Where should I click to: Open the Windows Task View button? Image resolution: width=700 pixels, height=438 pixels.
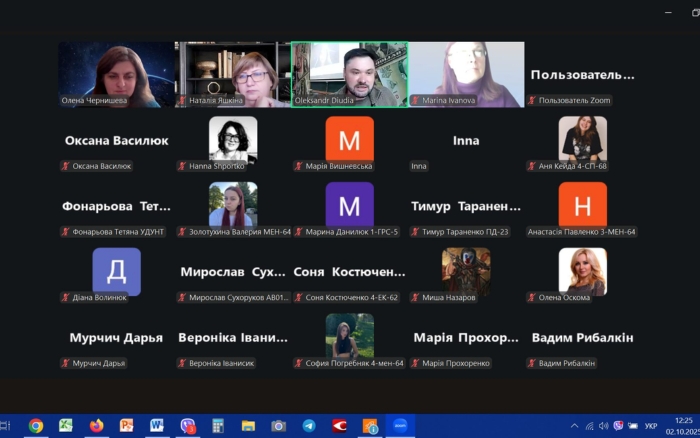click(5, 426)
